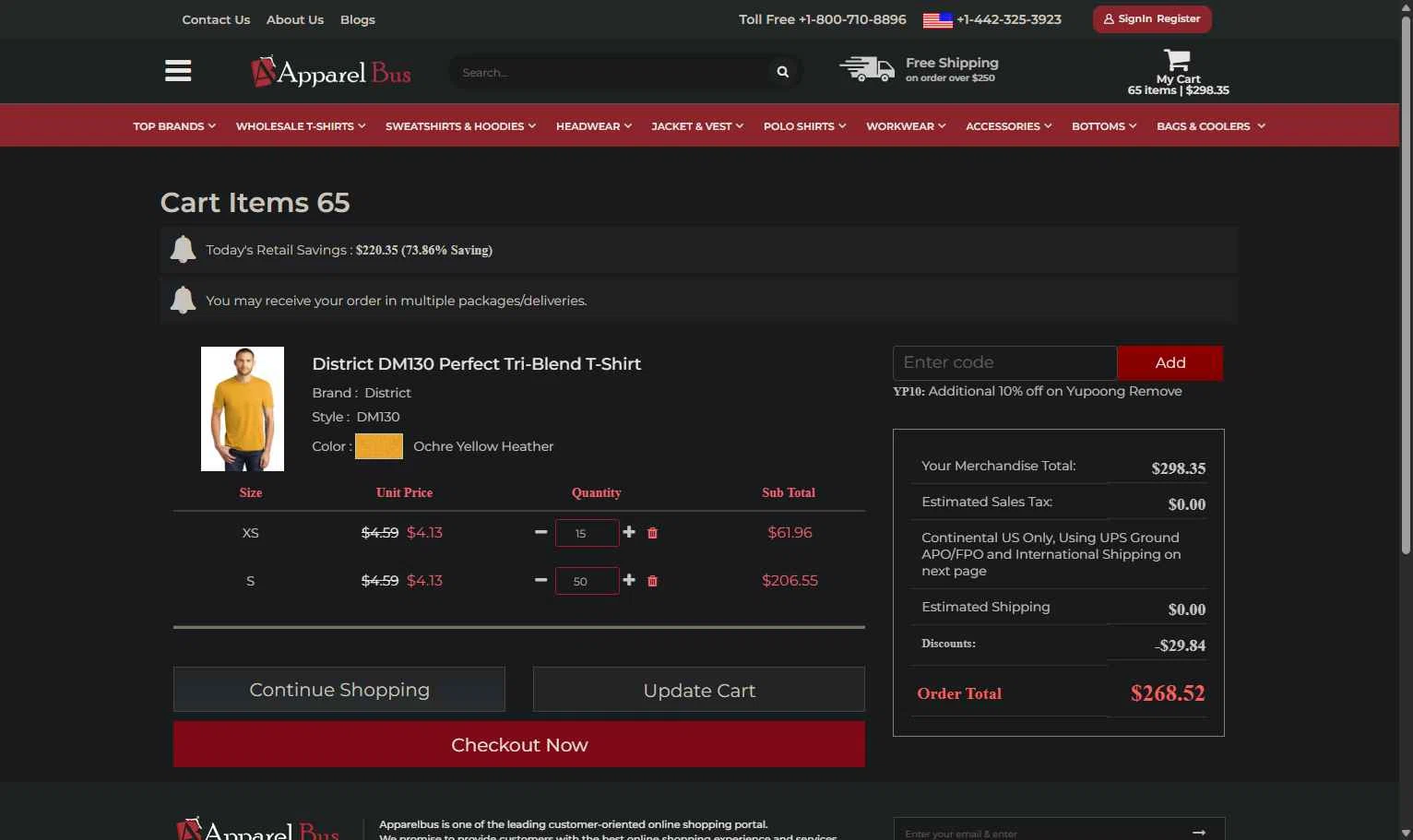Open the About Us link
The image size is (1413, 840).
coord(295,19)
